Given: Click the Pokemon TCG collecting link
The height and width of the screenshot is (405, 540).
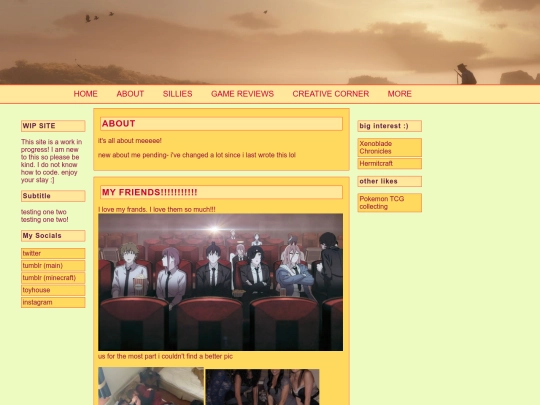Looking at the screenshot, I should click(x=390, y=202).
